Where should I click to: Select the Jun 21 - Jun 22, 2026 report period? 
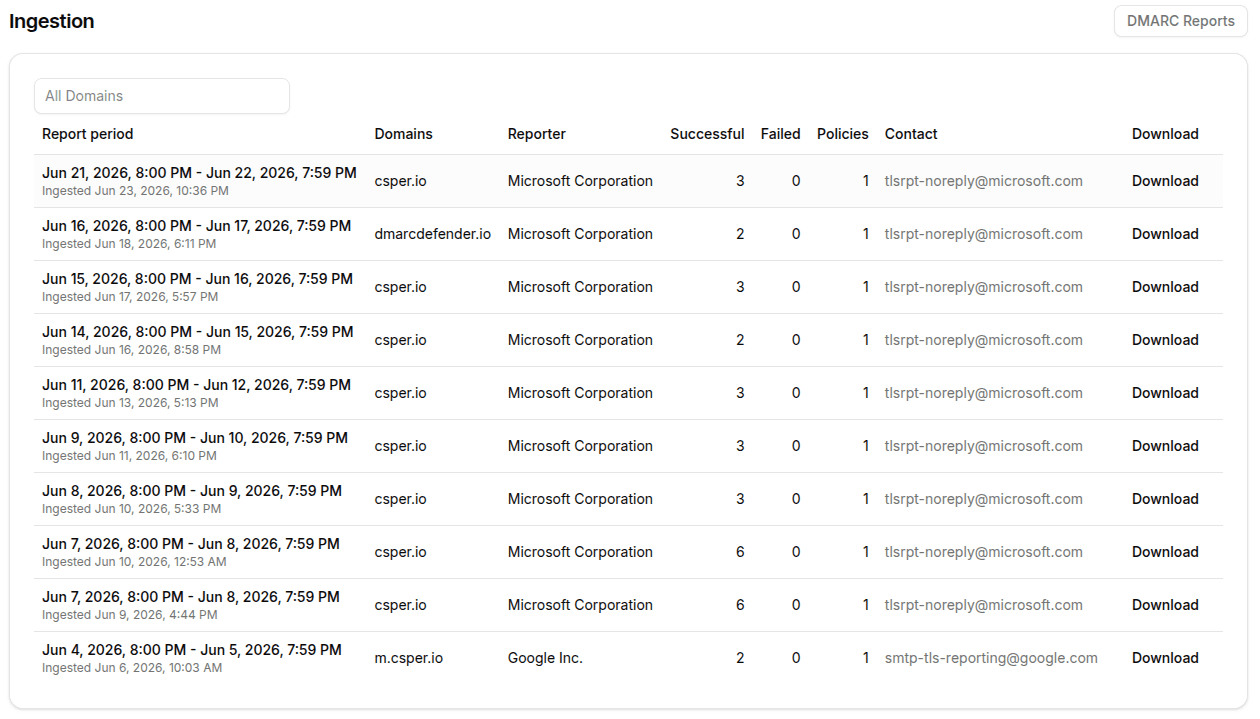[x=199, y=173]
